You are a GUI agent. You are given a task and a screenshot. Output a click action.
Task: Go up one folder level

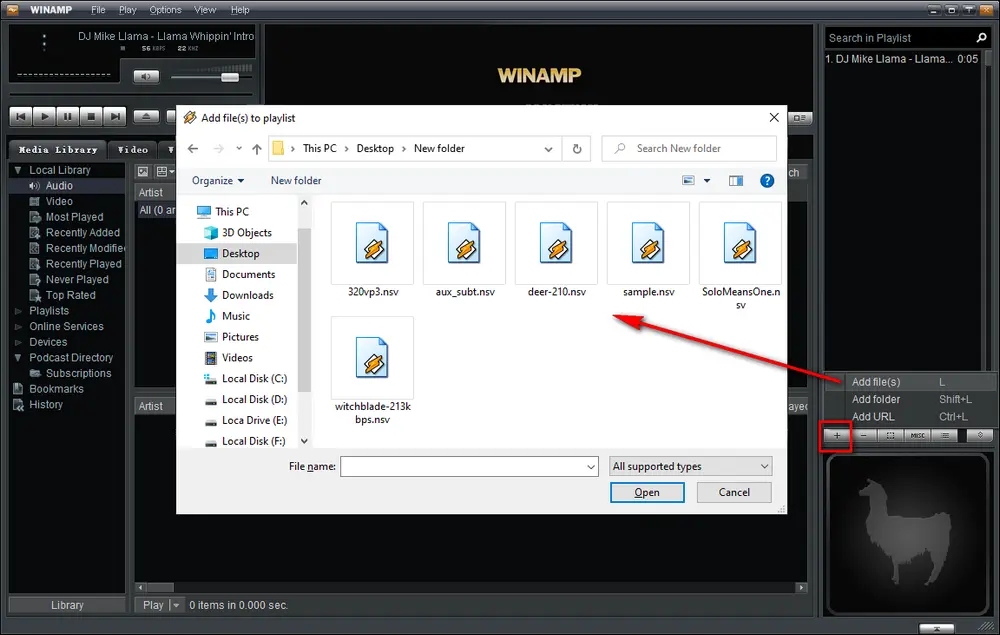point(256,149)
